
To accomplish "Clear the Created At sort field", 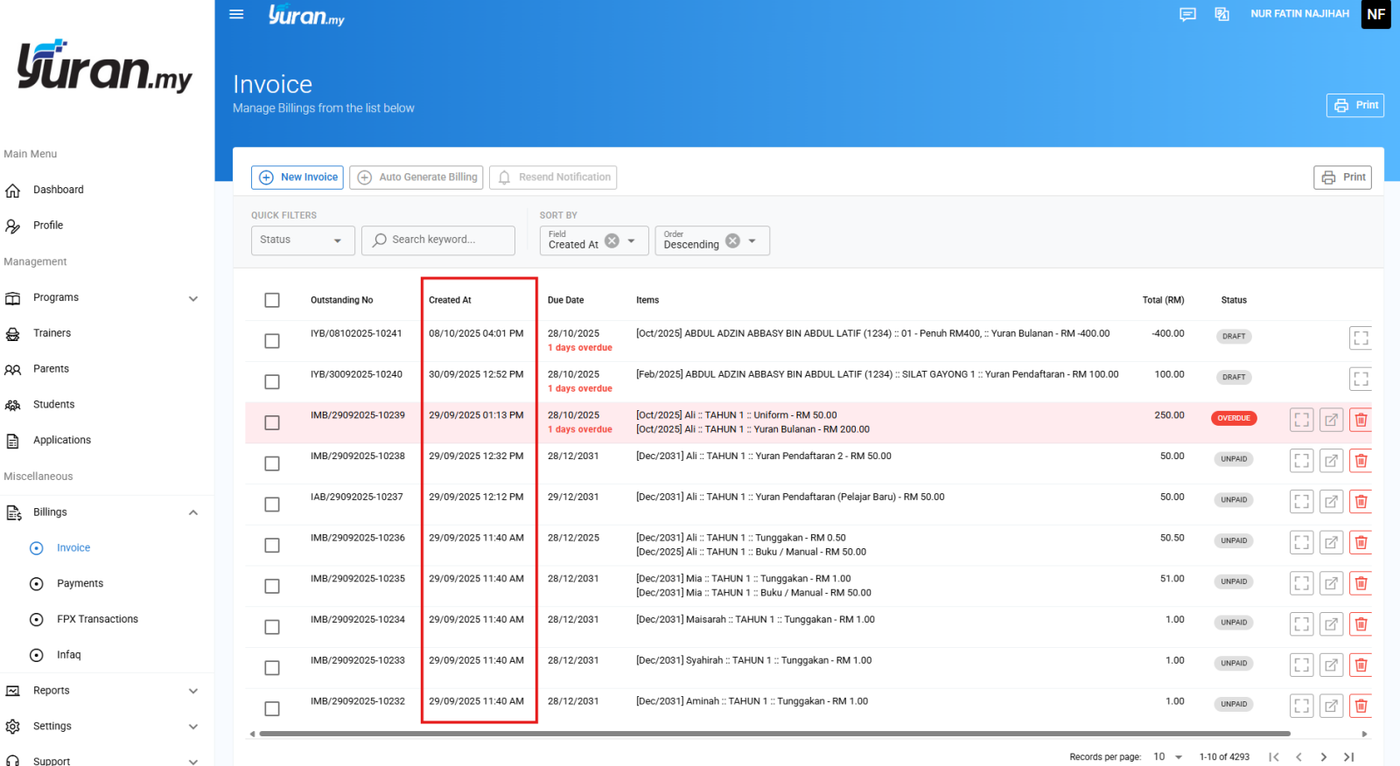I will tap(612, 241).
